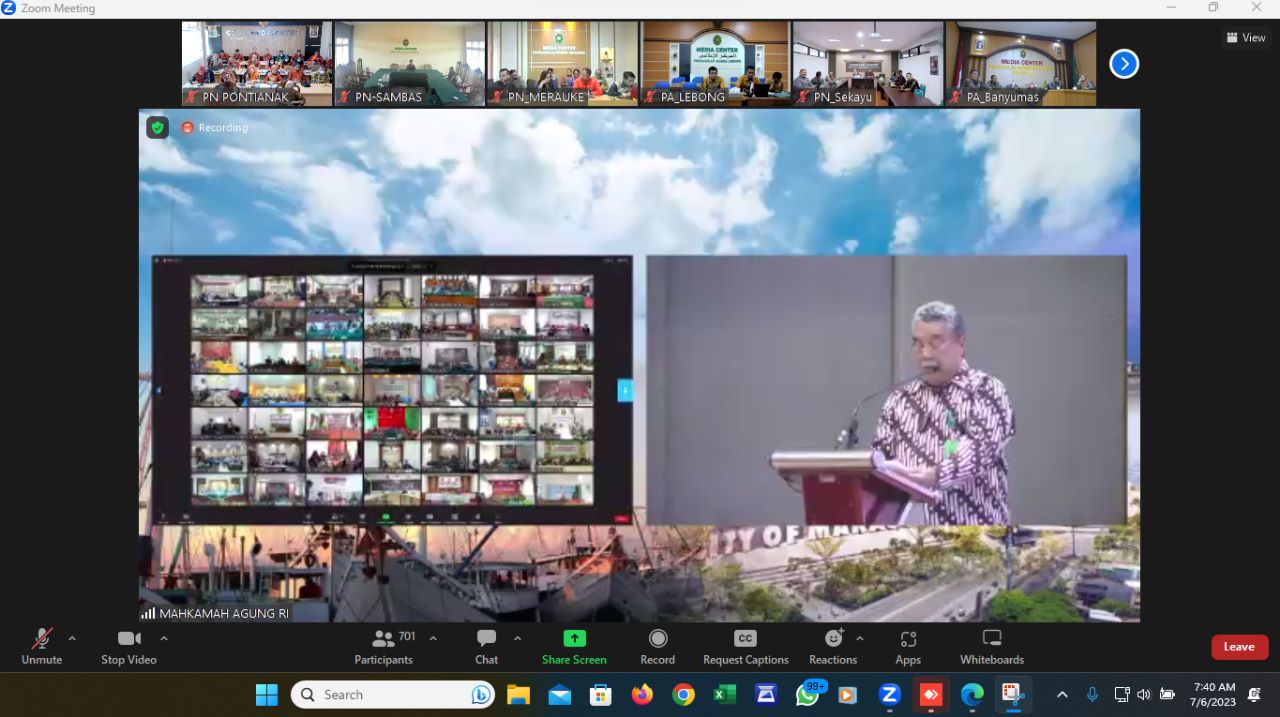The width and height of the screenshot is (1280, 717).
Task: Expand video options arrow beside Stop Video
Action: [164, 638]
